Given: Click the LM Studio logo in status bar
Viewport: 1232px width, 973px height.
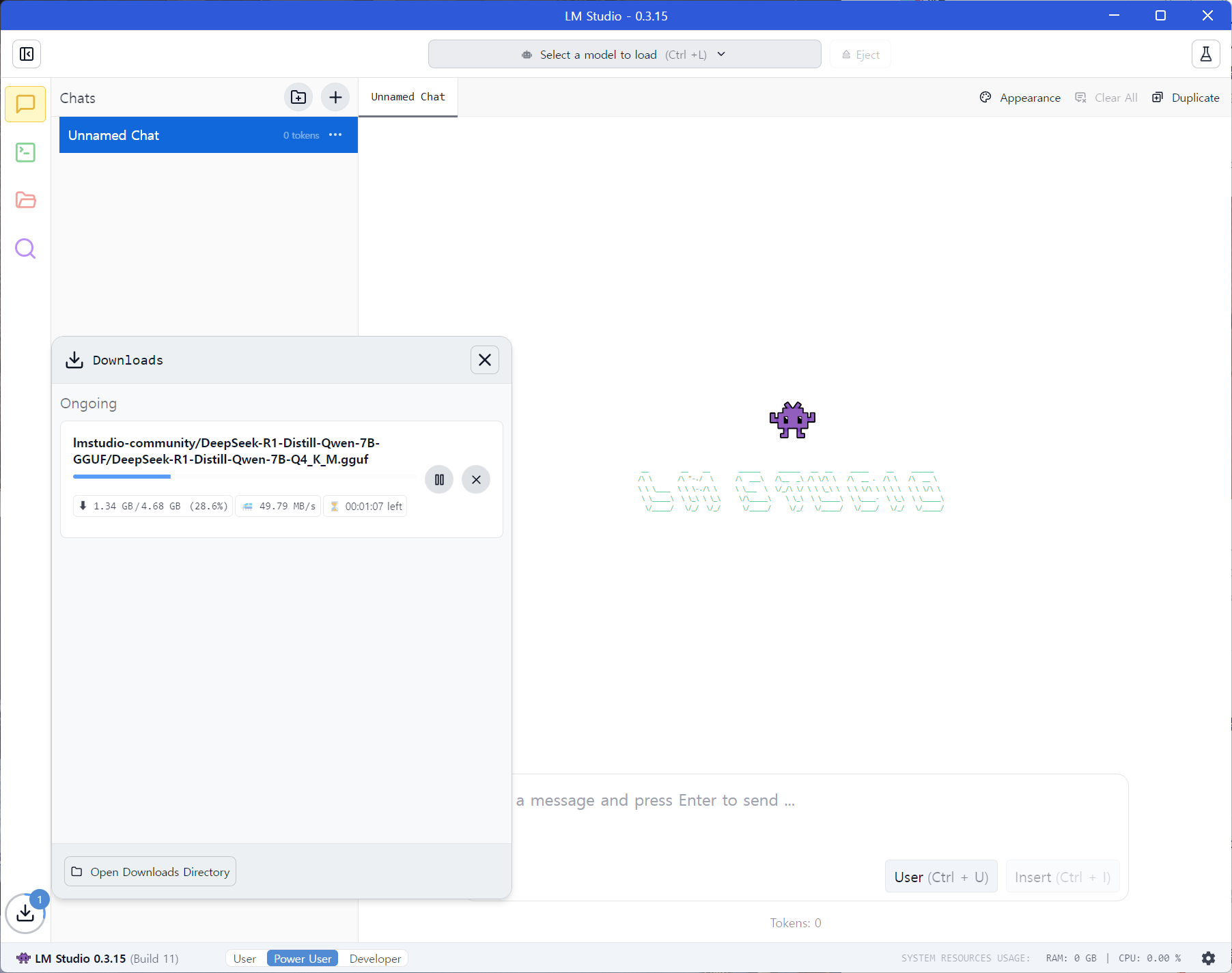Looking at the screenshot, I should 23,958.
